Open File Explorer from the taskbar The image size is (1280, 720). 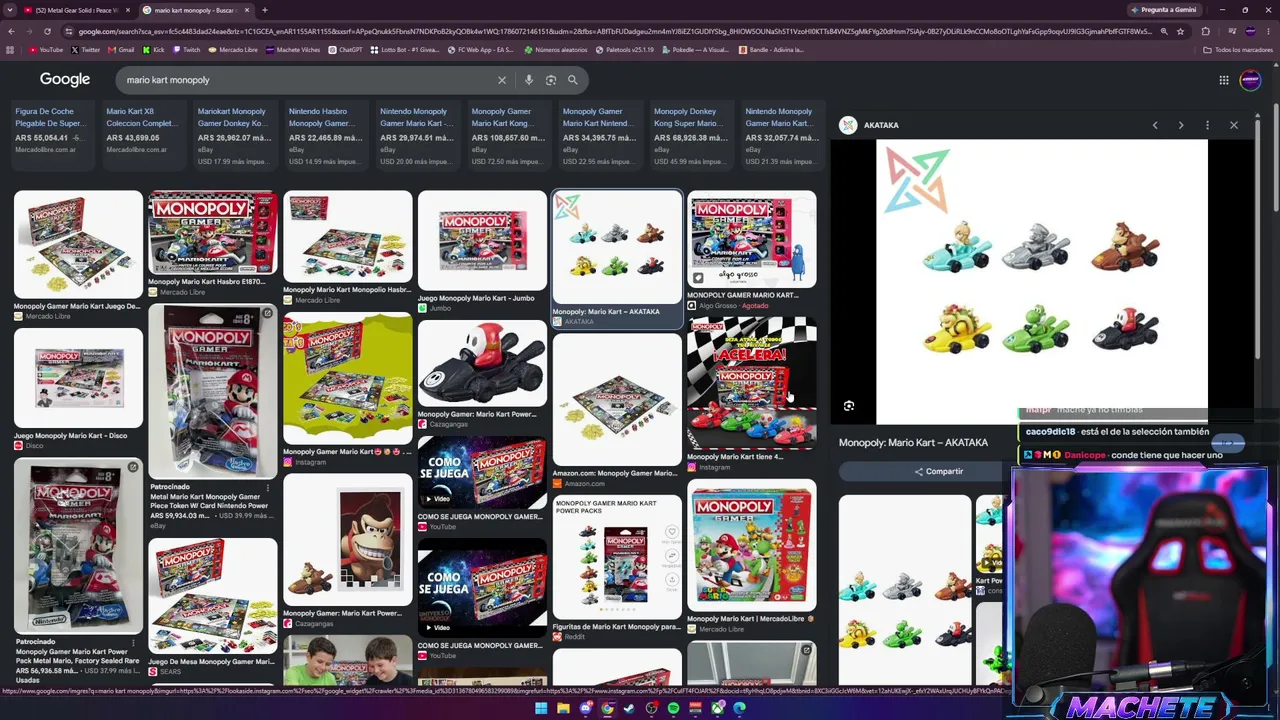pyautogui.click(x=563, y=708)
